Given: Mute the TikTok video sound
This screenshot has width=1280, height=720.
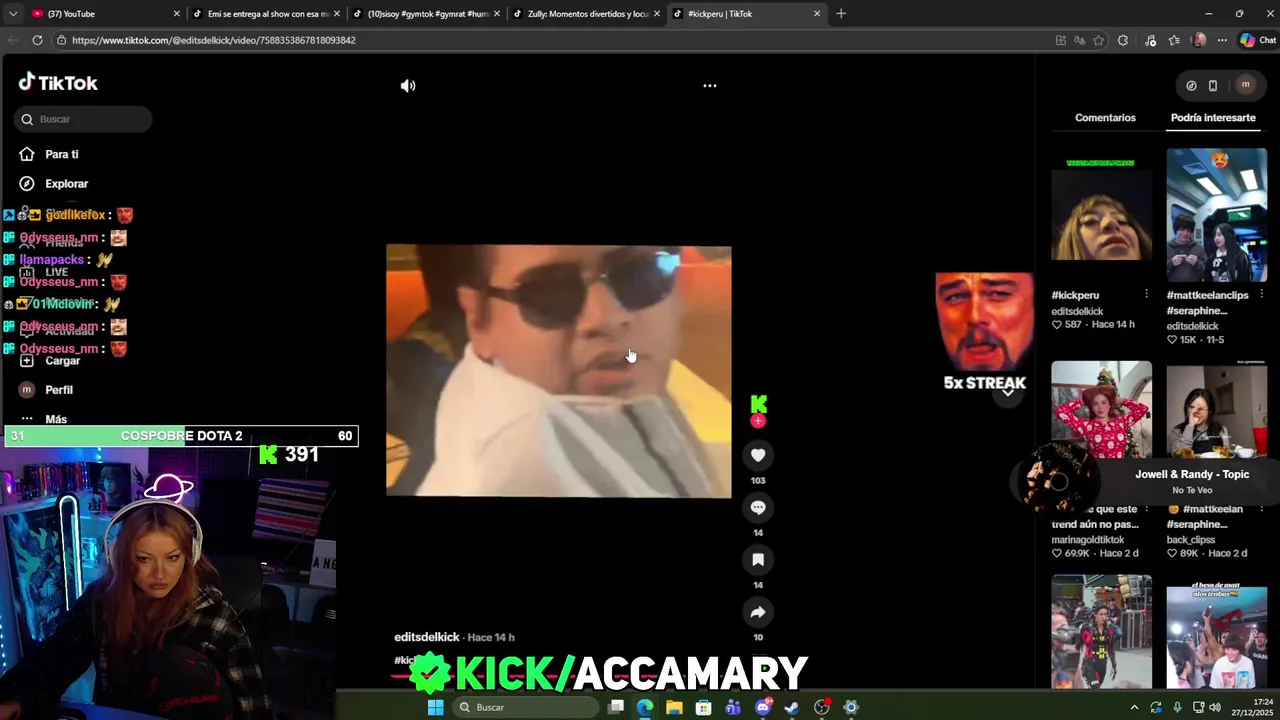Looking at the screenshot, I should click(x=408, y=86).
